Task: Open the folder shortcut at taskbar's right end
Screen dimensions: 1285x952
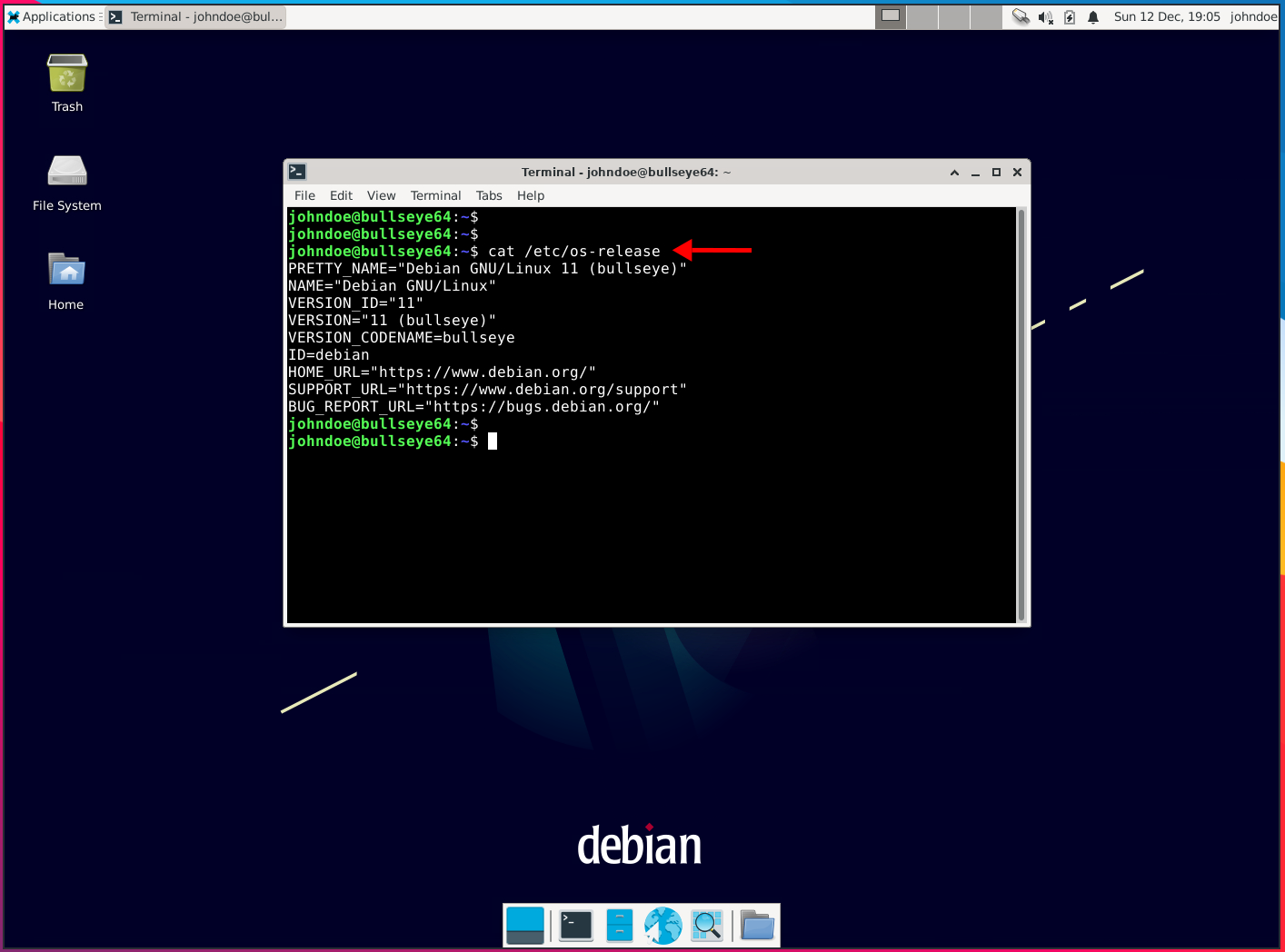Action: (757, 925)
